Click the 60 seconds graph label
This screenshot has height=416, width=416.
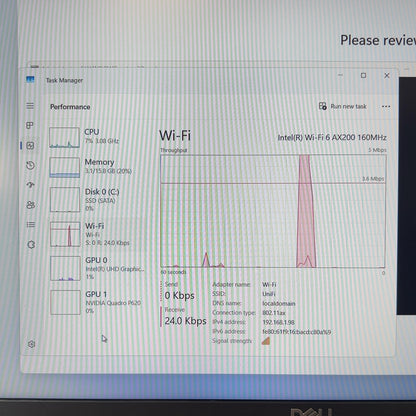click(x=174, y=272)
